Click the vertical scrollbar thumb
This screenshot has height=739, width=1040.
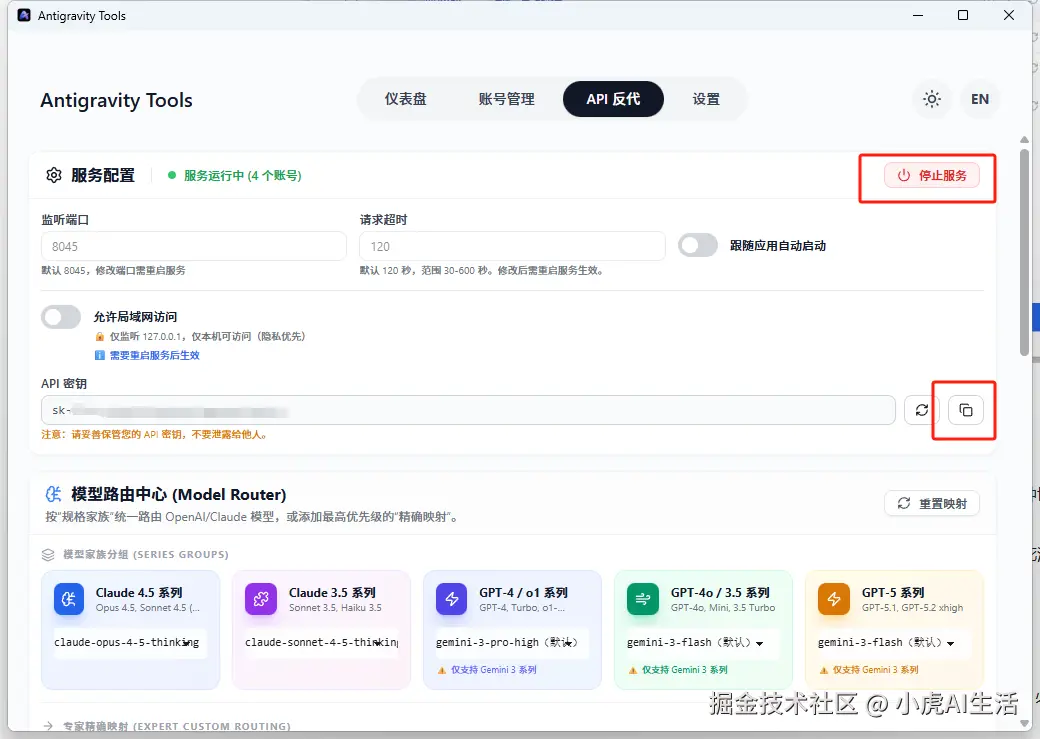click(x=1024, y=252)
